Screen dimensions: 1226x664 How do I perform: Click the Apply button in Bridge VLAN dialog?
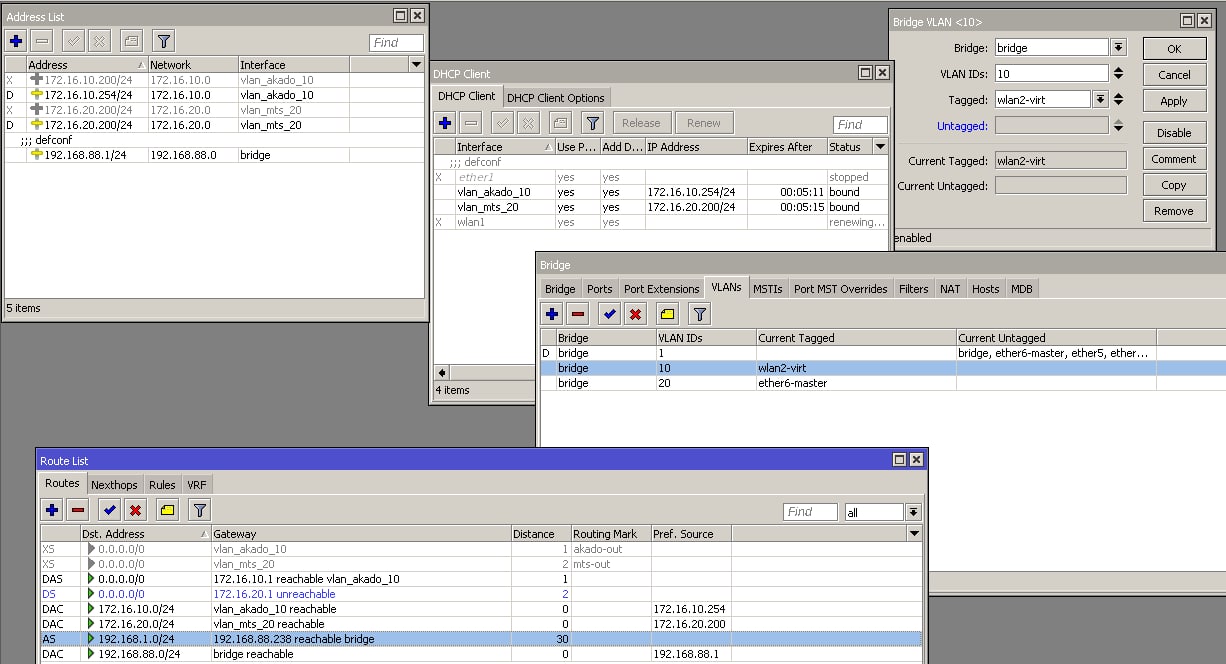pos(1173,101)
